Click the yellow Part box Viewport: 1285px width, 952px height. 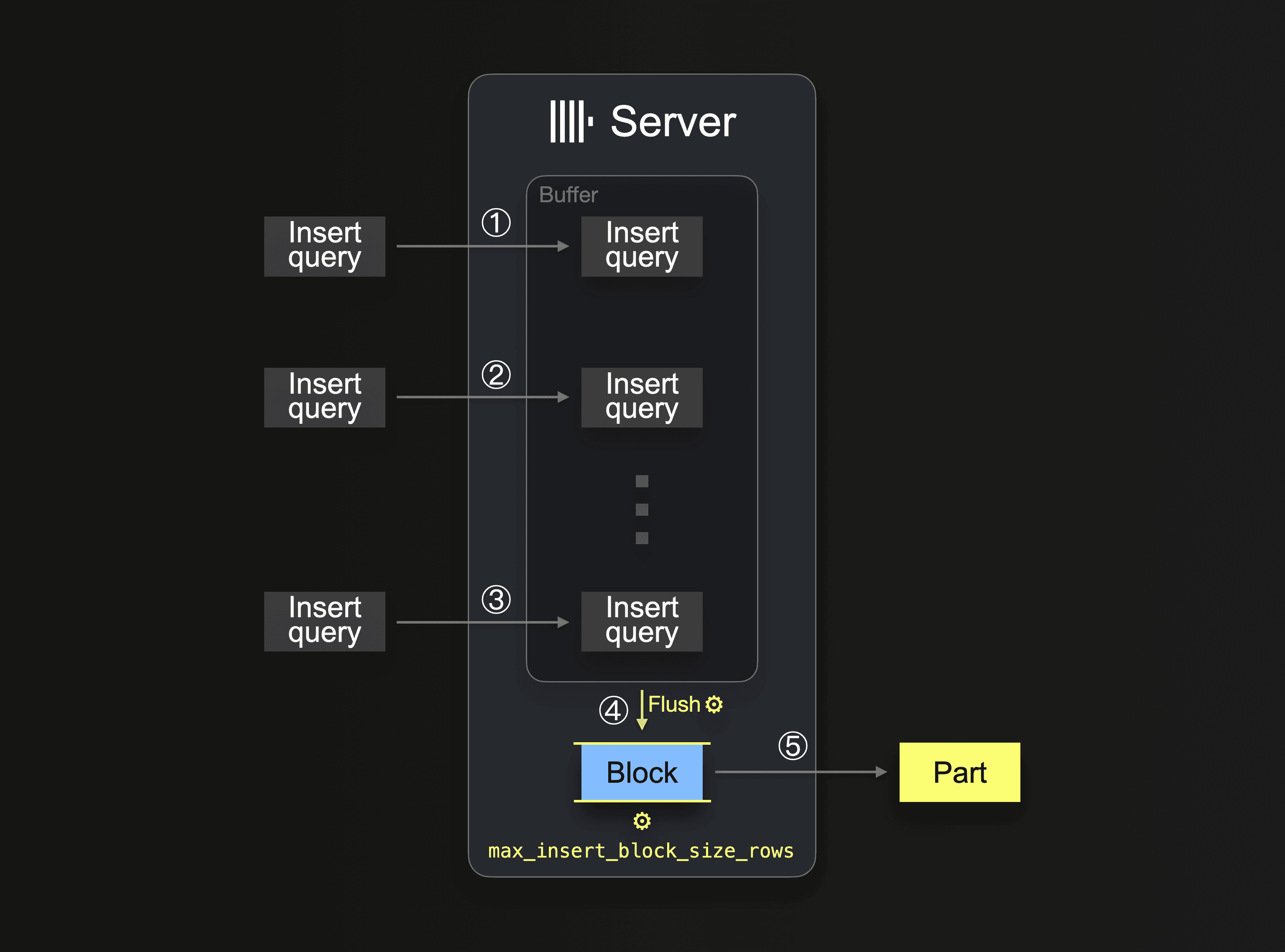(959, 772)
